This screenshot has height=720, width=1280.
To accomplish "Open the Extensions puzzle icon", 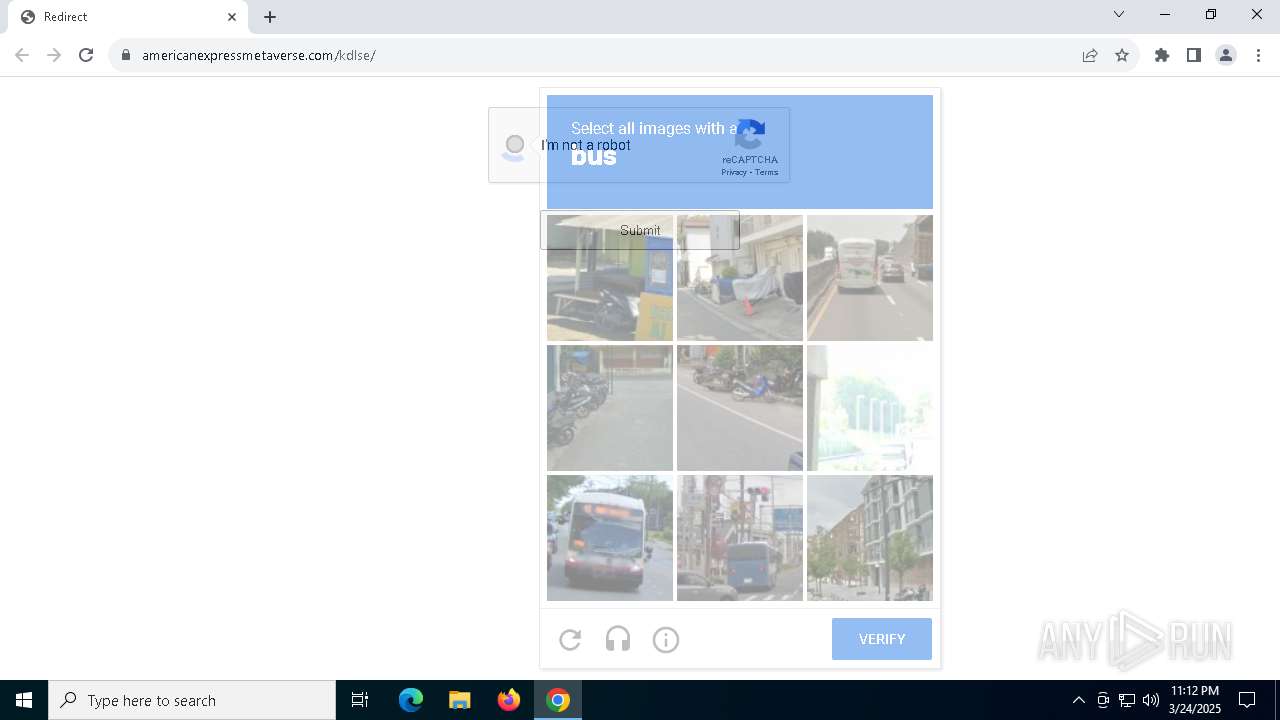I will pyautogui.click(x=1162, y=55).
